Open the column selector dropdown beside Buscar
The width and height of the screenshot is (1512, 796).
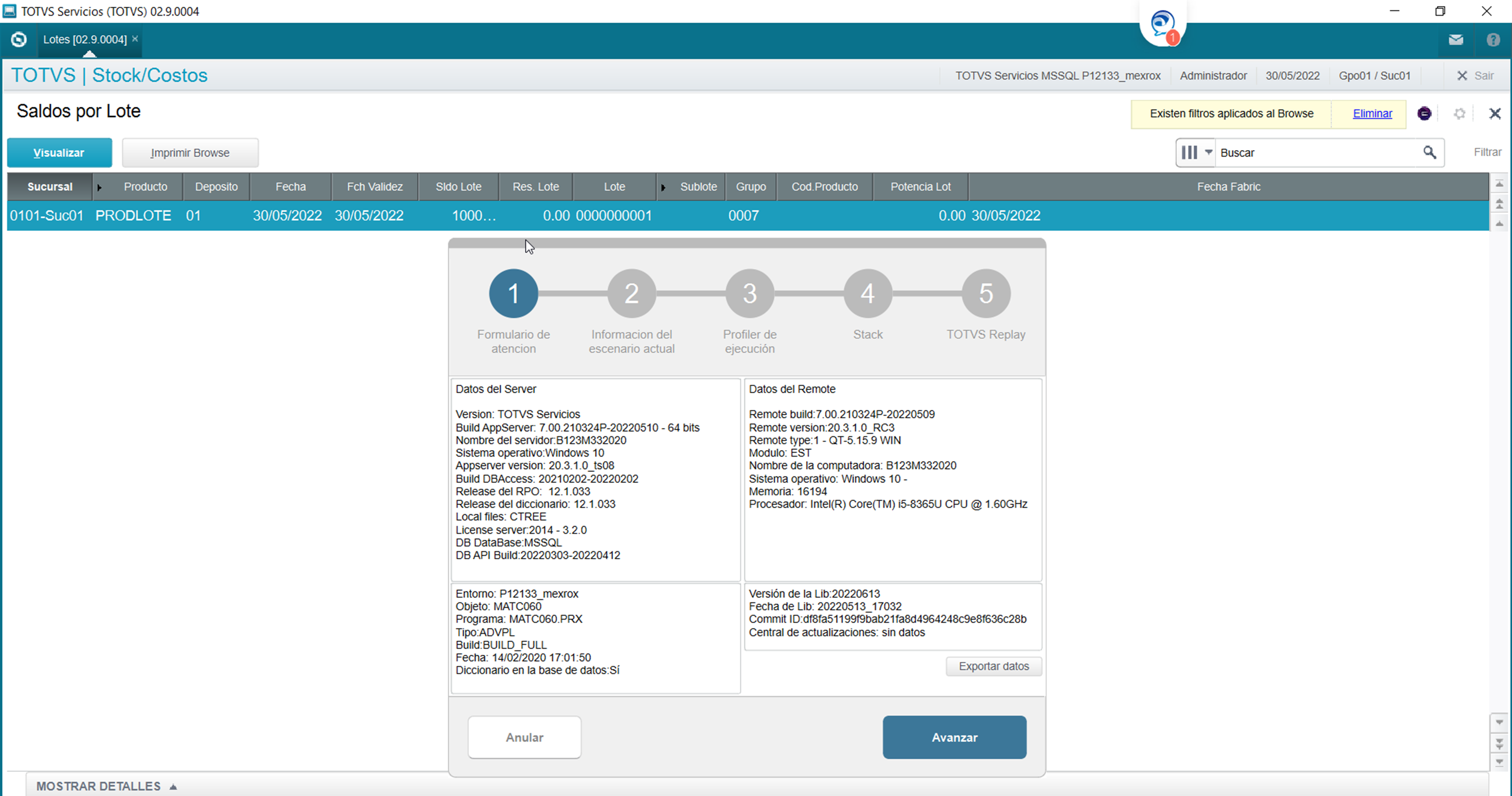pyautogui.click(x=1195, y=153)
